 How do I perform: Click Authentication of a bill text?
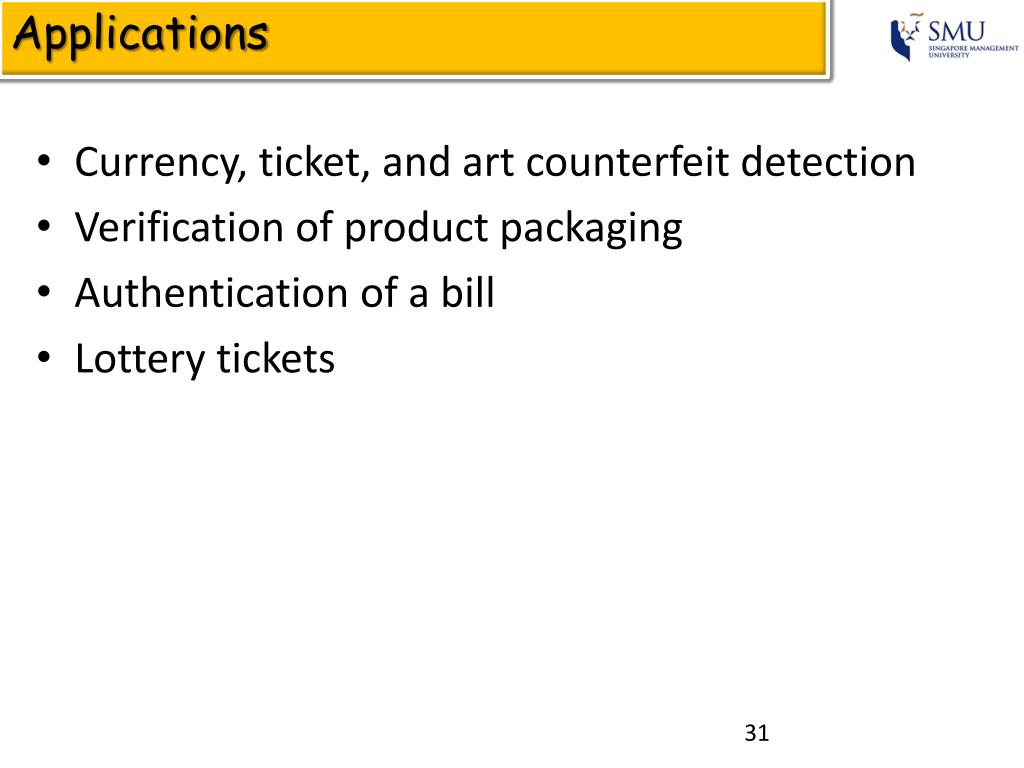click(285, 293)
